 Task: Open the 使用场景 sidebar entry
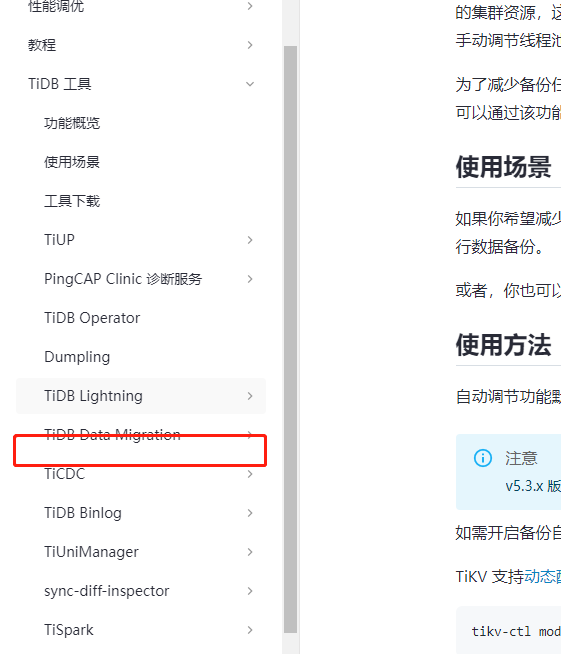pos(72,162)
